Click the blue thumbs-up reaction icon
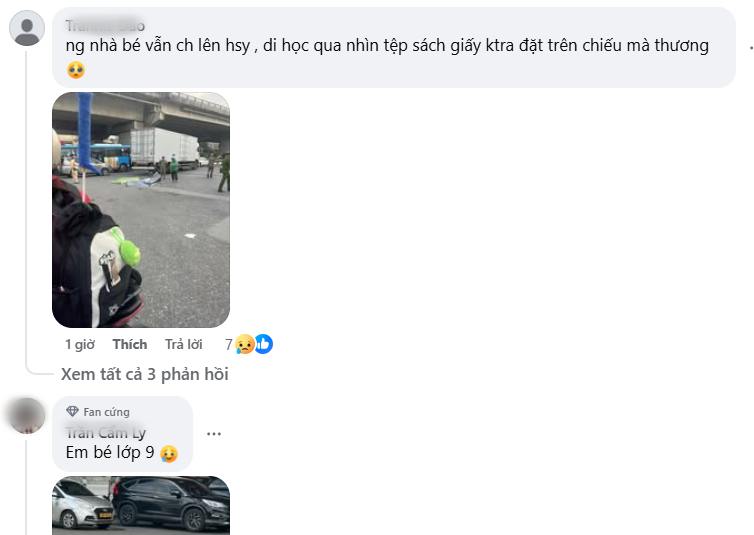The height and width of the screenshot is (535, 754). [264, 344]
